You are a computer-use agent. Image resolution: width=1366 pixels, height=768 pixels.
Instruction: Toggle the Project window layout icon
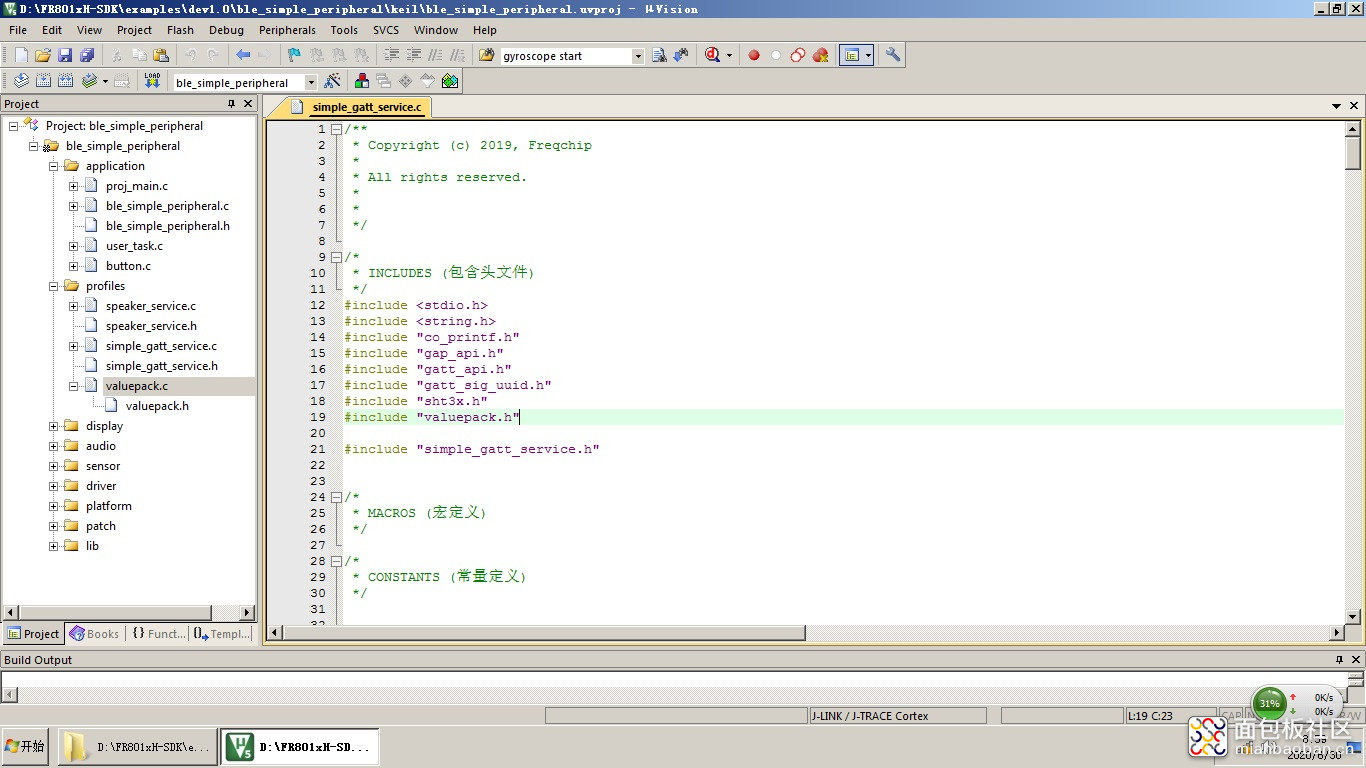pos(851,56)
